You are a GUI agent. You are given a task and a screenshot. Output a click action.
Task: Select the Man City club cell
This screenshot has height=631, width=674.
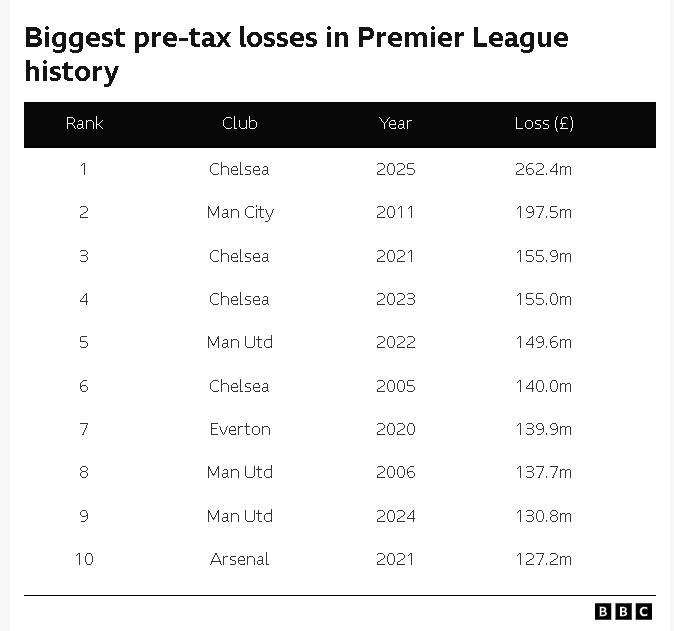239,212
